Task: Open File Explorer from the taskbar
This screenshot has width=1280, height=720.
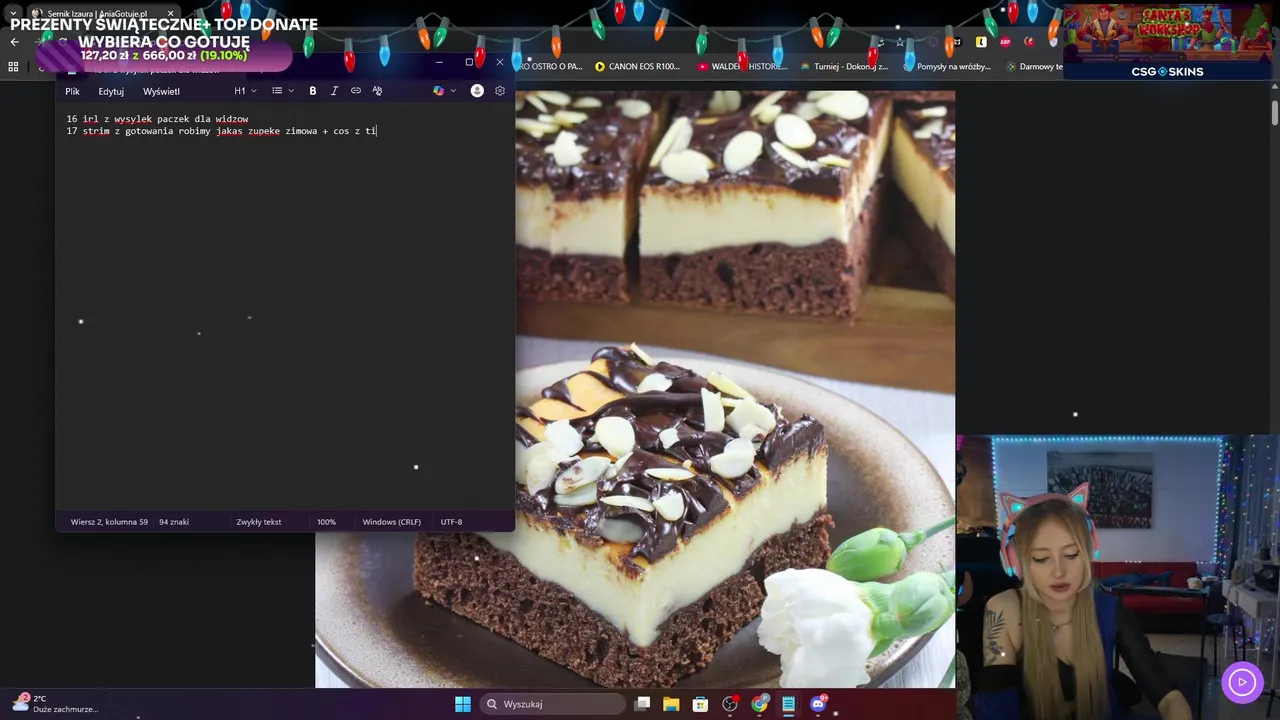Action: click(x=672, y=704)
